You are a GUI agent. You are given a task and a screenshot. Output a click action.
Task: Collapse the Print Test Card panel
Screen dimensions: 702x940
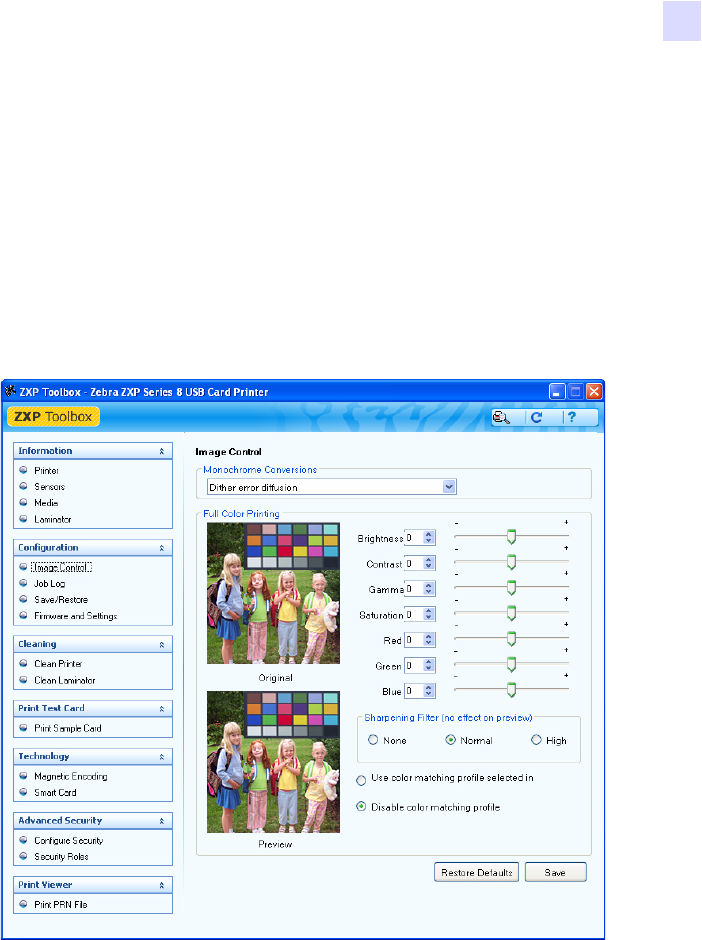(161, 709)
